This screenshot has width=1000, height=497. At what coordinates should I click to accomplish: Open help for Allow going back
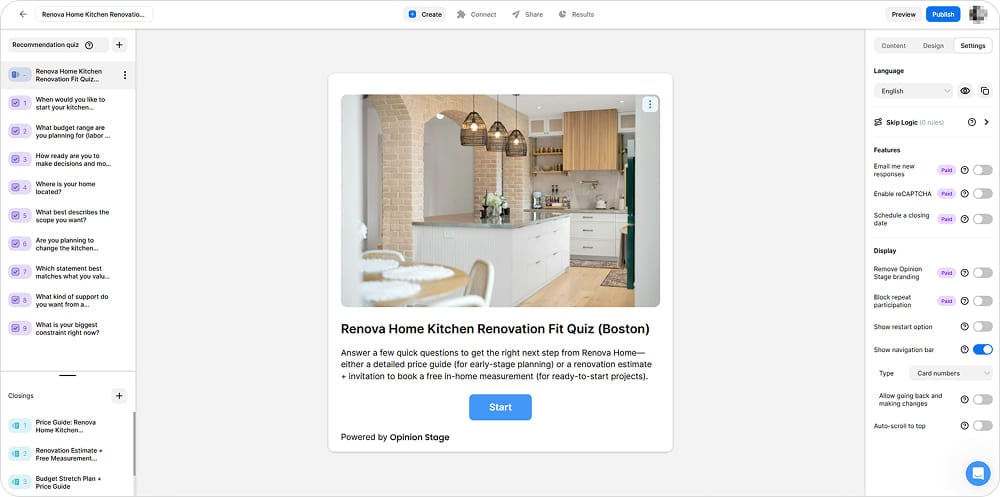[964, 399]
